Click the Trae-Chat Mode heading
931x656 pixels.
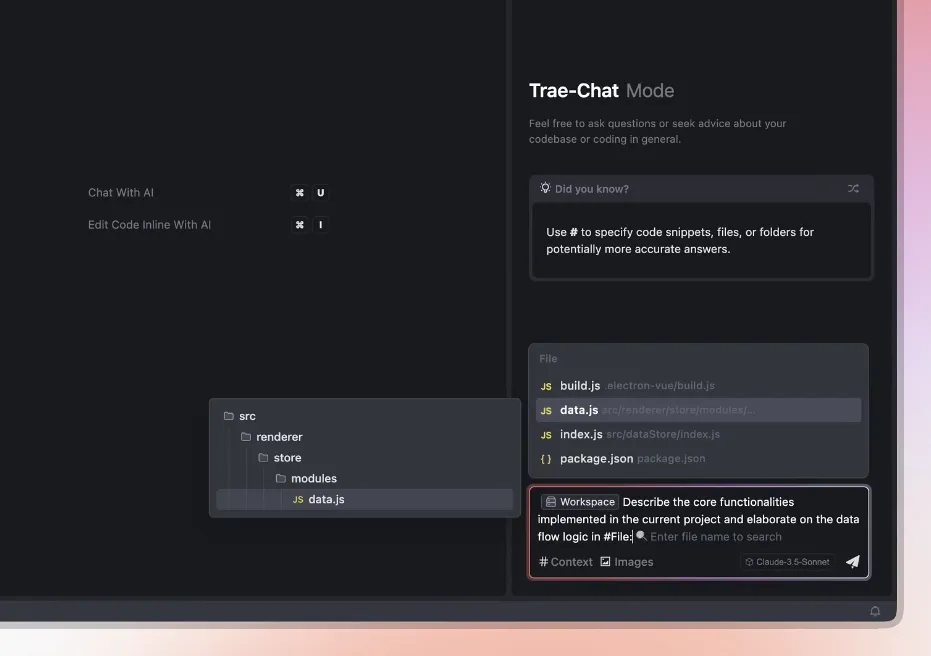click(601, 90)
